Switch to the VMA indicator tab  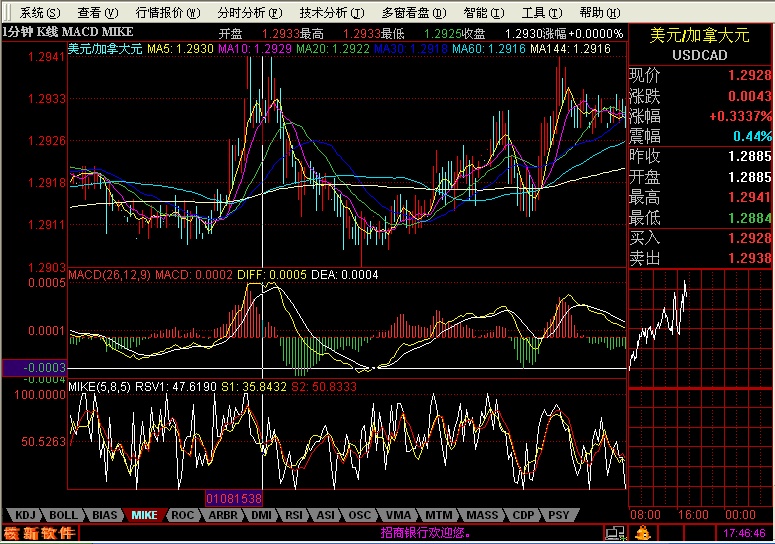tap(398, 515)
